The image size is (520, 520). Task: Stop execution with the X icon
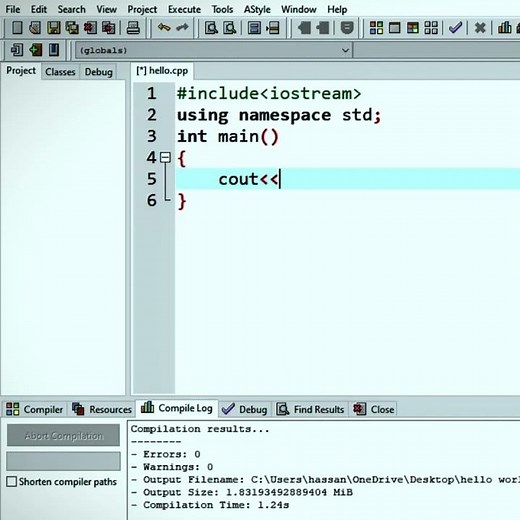tap(480, 28)
